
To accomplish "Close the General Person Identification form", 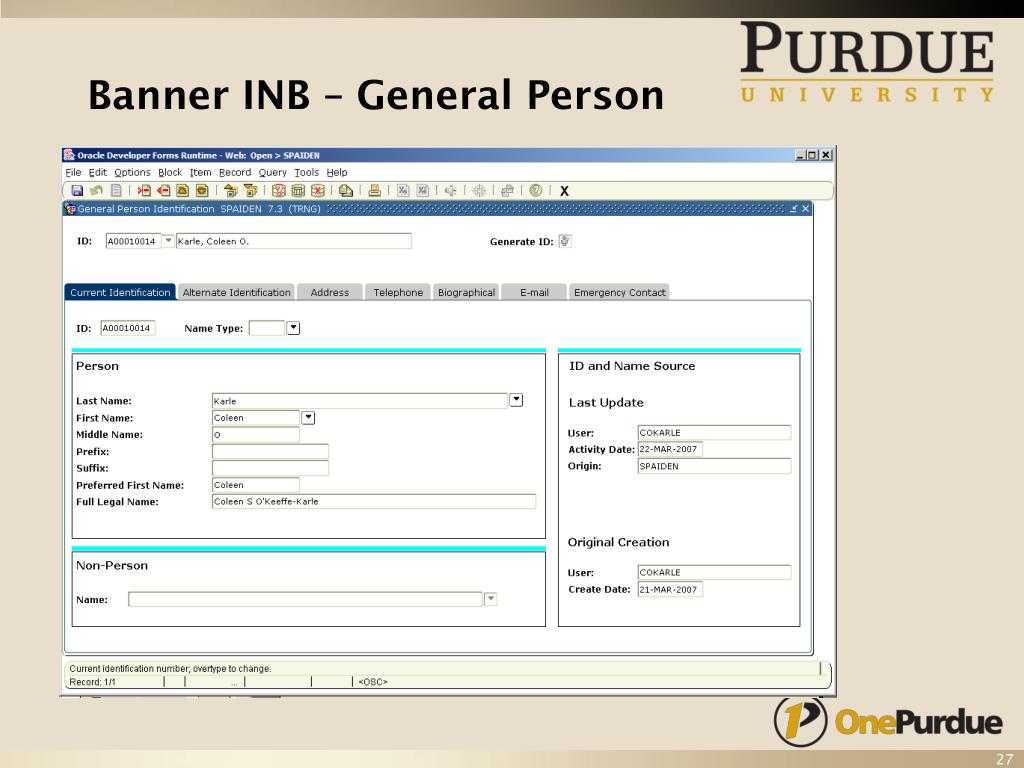I will (805, 208).
